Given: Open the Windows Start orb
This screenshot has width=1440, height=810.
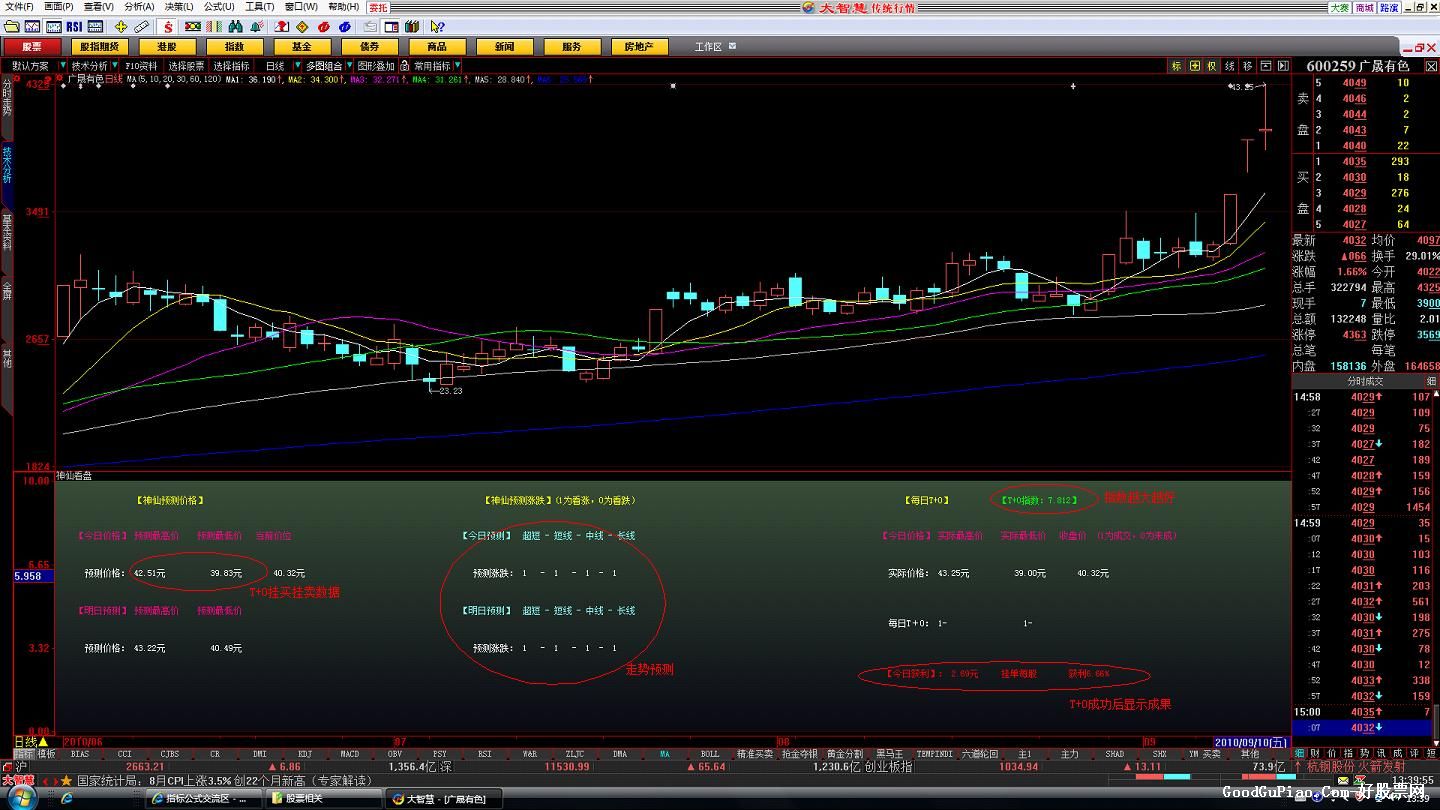Looking at the screenshot, I should pyautogui.click(x=22, y=797).
